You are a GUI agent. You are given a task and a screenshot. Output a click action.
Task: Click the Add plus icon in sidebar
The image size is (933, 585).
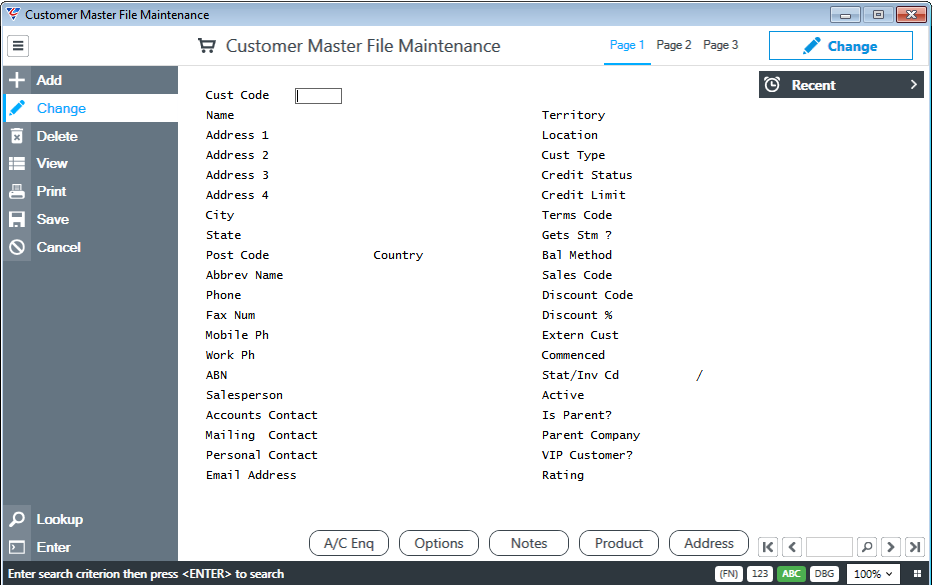[x=17, y=80]
